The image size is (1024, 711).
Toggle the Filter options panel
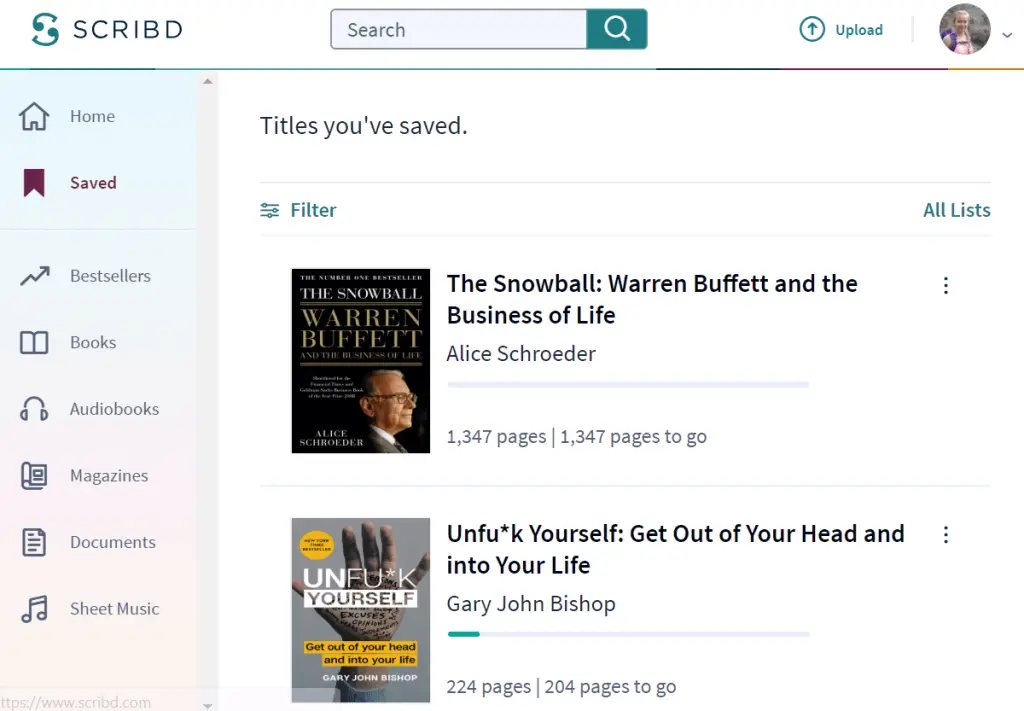click(x=298, y=210)
